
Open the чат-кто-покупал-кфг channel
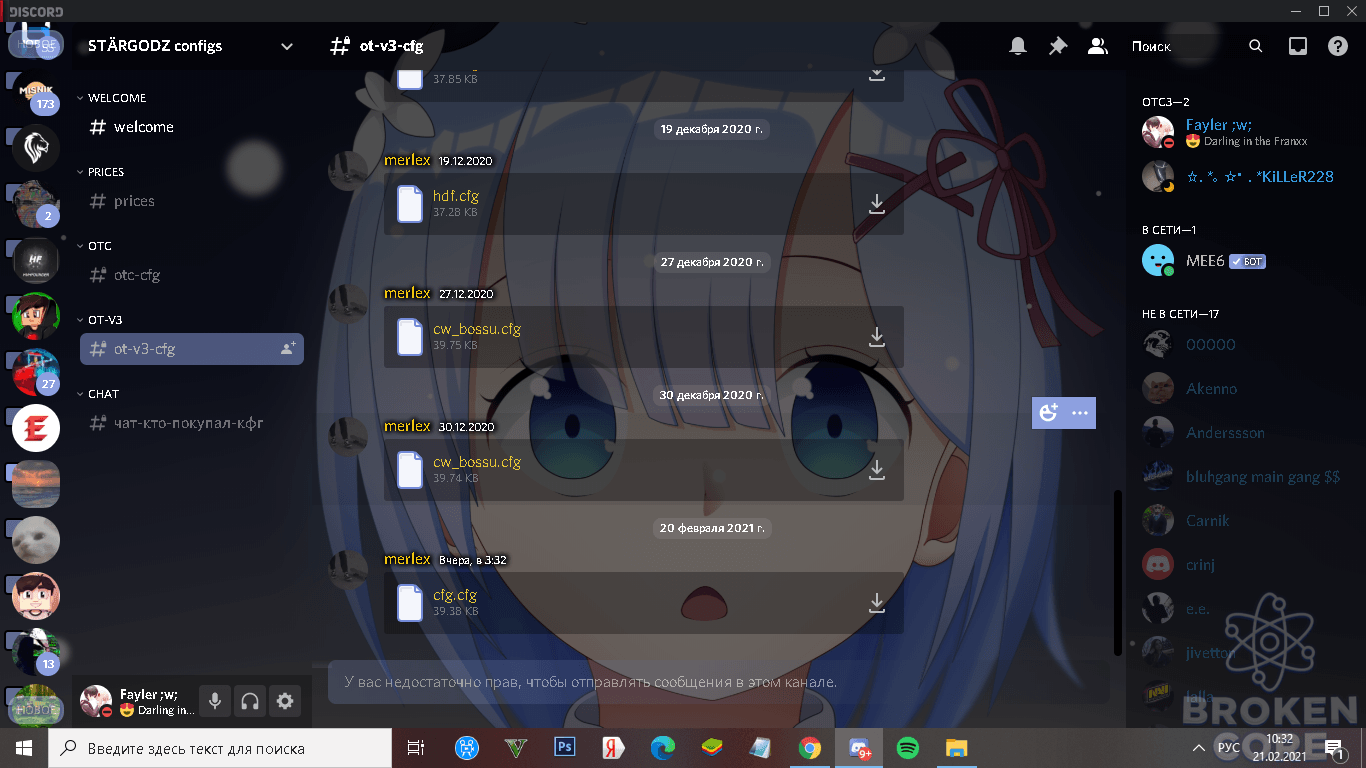click(192, 423)
